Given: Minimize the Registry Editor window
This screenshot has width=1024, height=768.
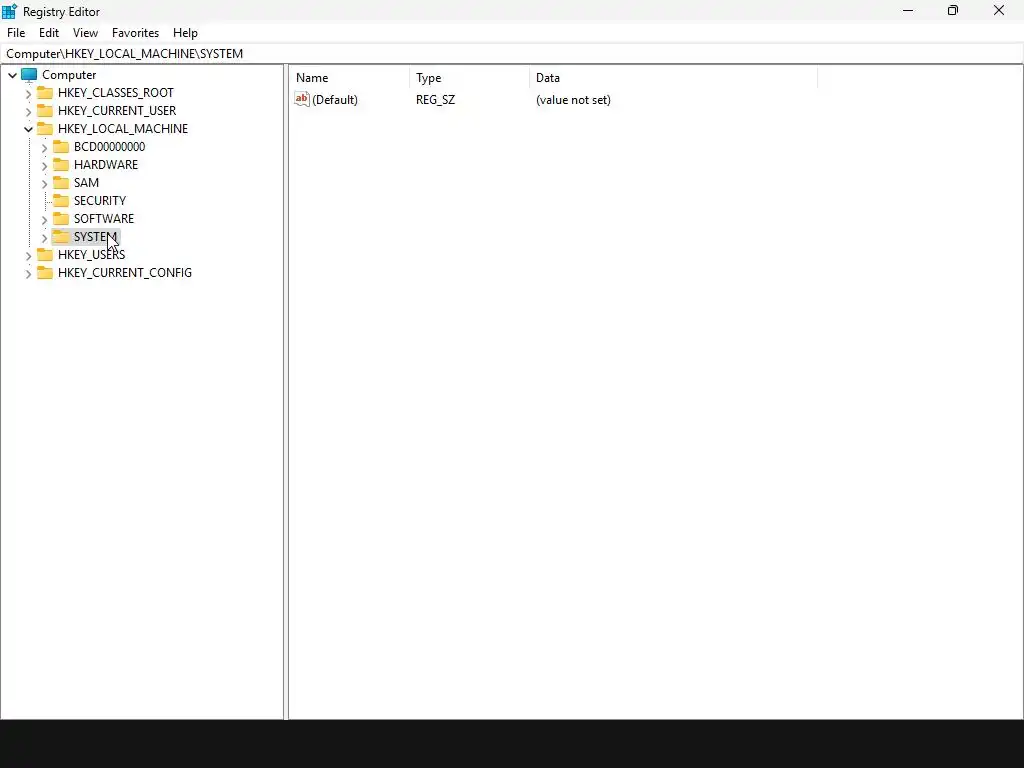Looking at the screenshot, I should pos(908,10).
